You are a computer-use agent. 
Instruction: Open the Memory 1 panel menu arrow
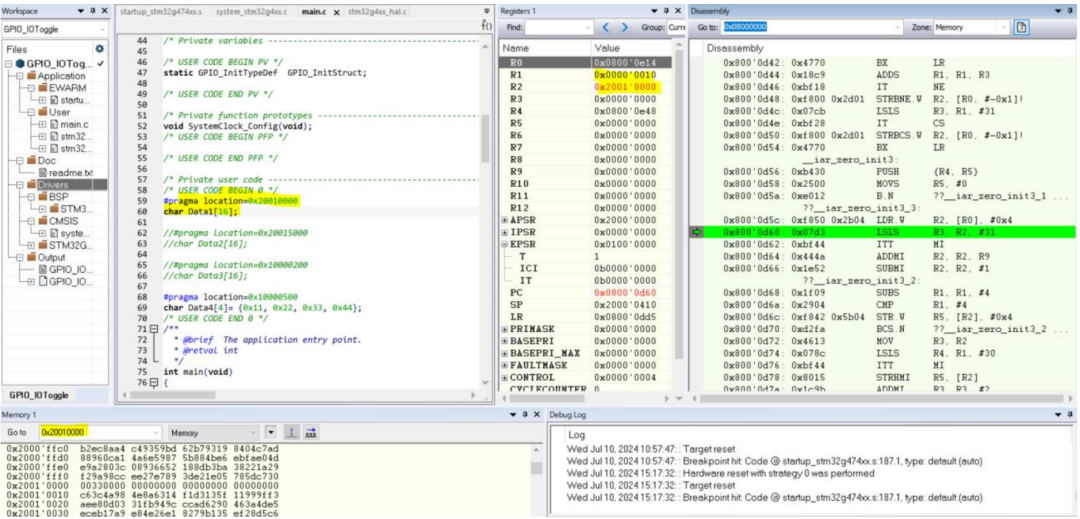click(514, 414)
